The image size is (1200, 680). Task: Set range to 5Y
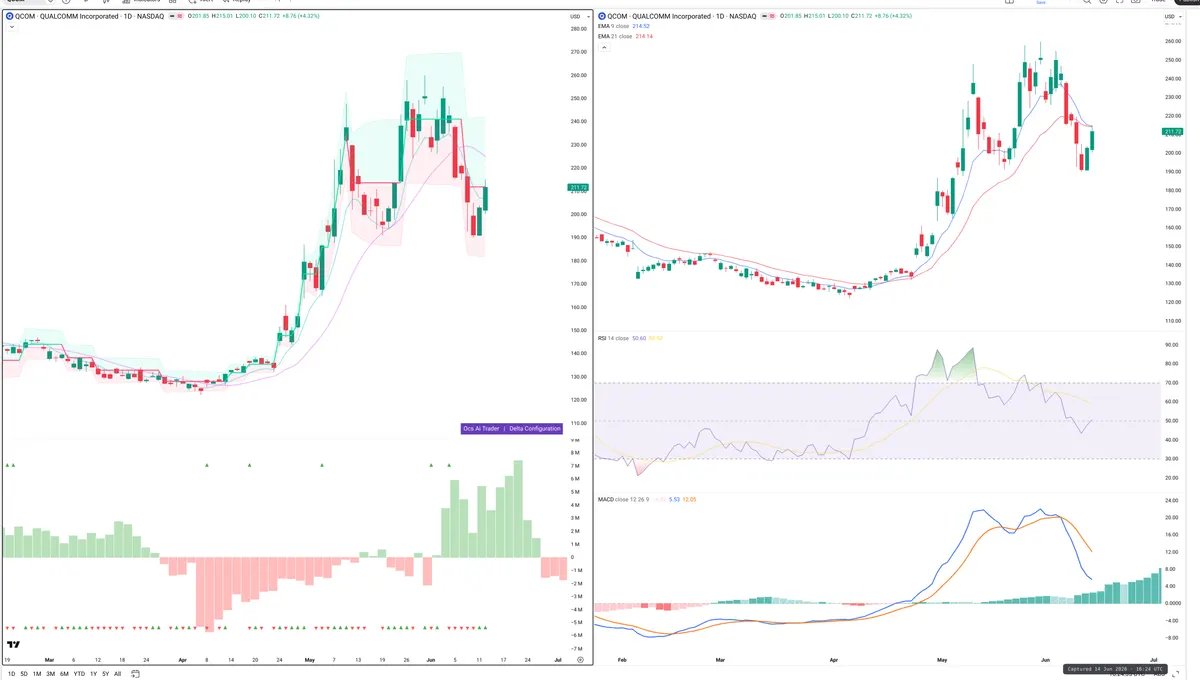(x=105, y=674)
